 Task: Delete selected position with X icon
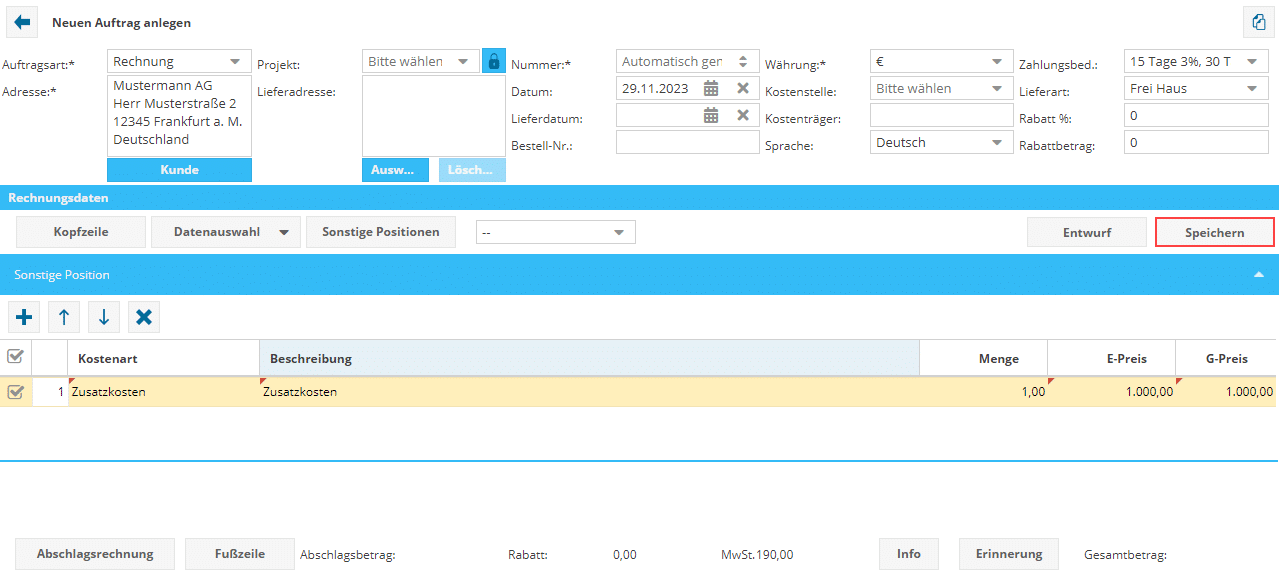pos(144,318)
